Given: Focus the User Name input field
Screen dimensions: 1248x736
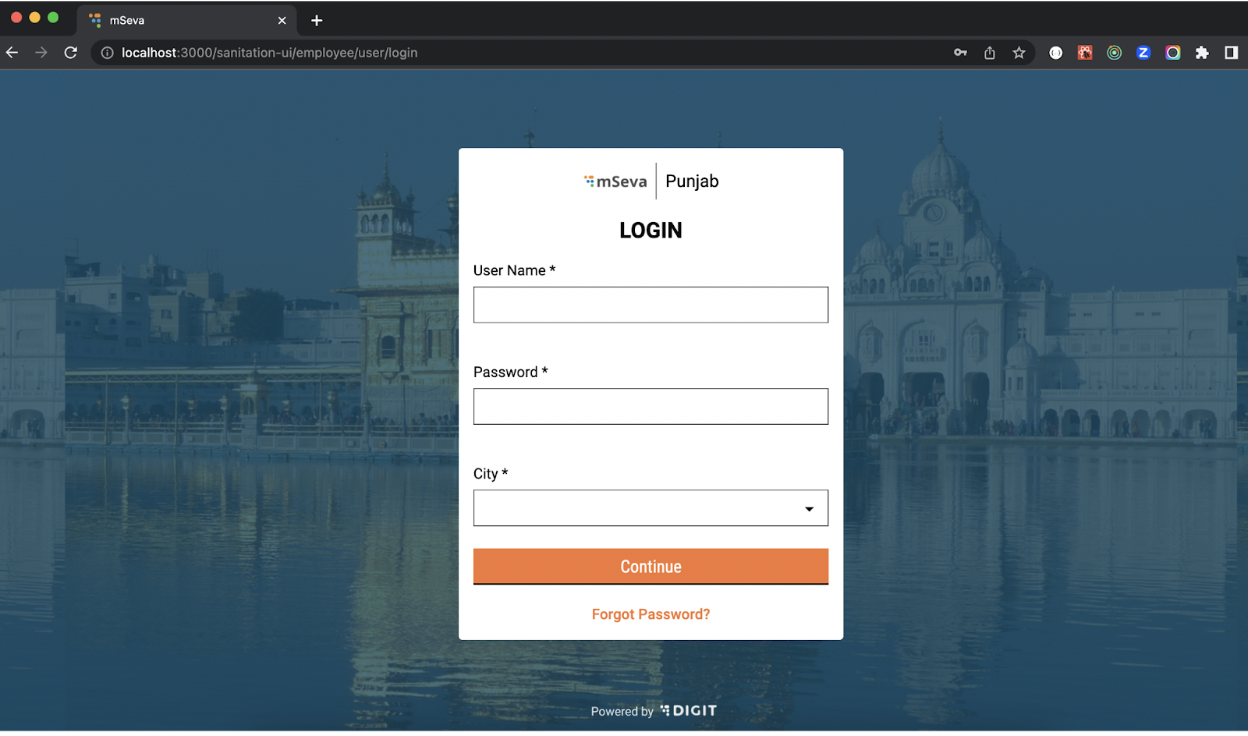Looking at the screenshot, I should 650,305.
